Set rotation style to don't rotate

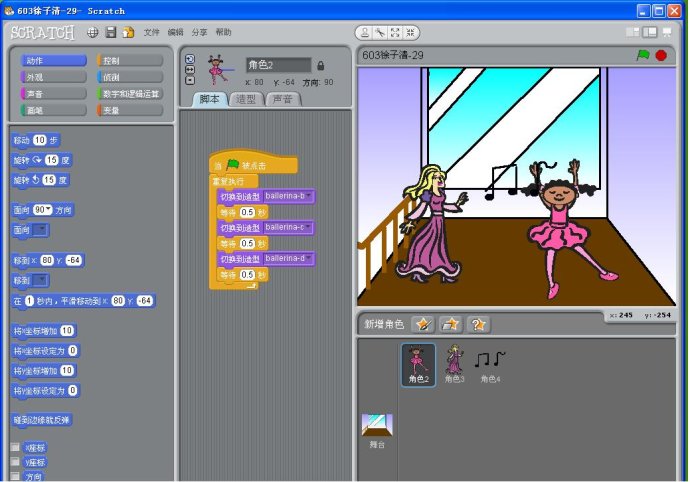click(x=190, y=80)
